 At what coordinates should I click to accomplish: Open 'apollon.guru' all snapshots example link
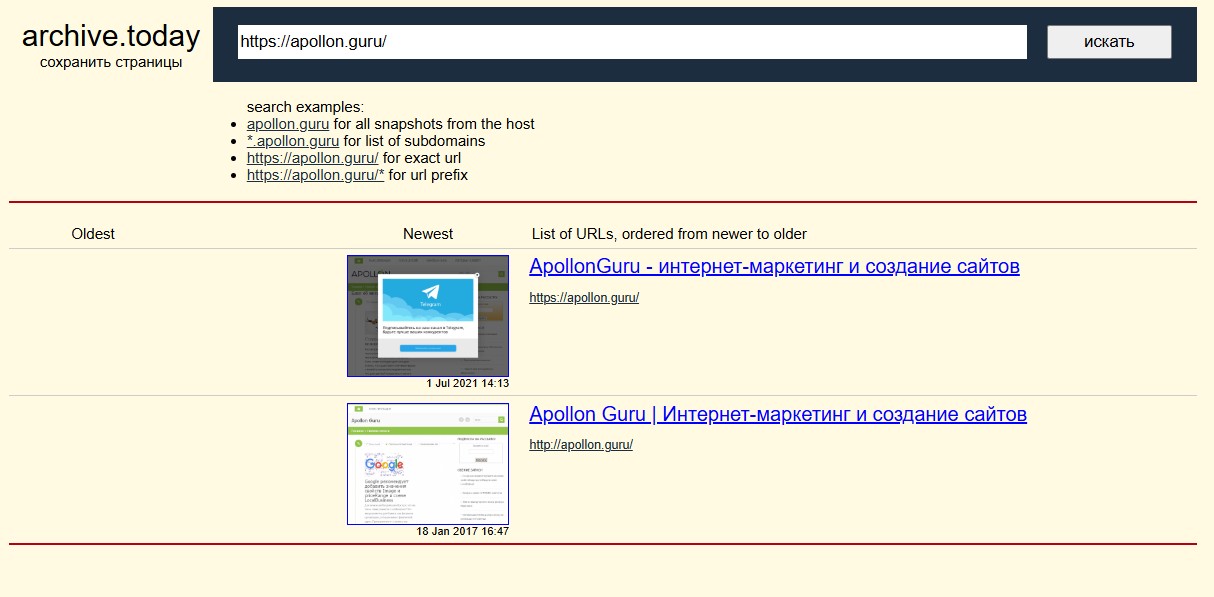pyautogui.click(x=288, y=124)
